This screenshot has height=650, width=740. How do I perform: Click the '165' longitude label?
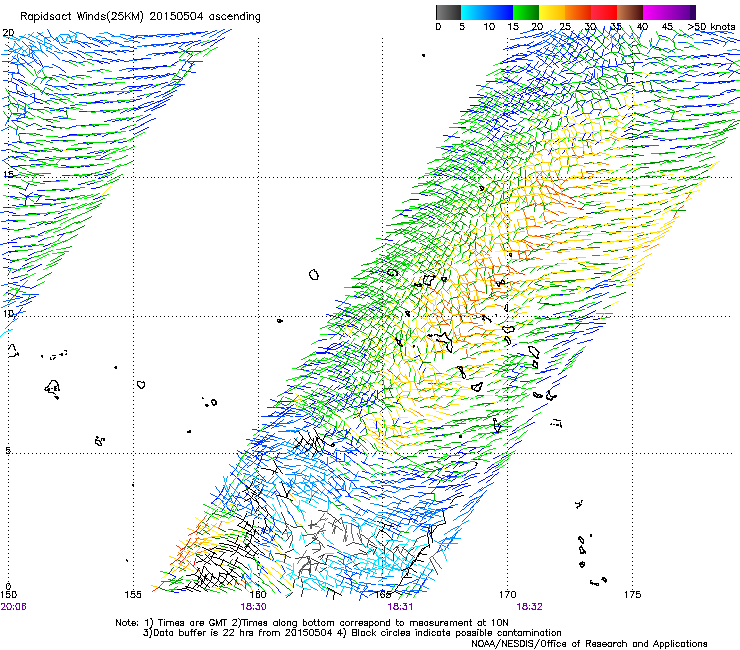coord(383,595)
